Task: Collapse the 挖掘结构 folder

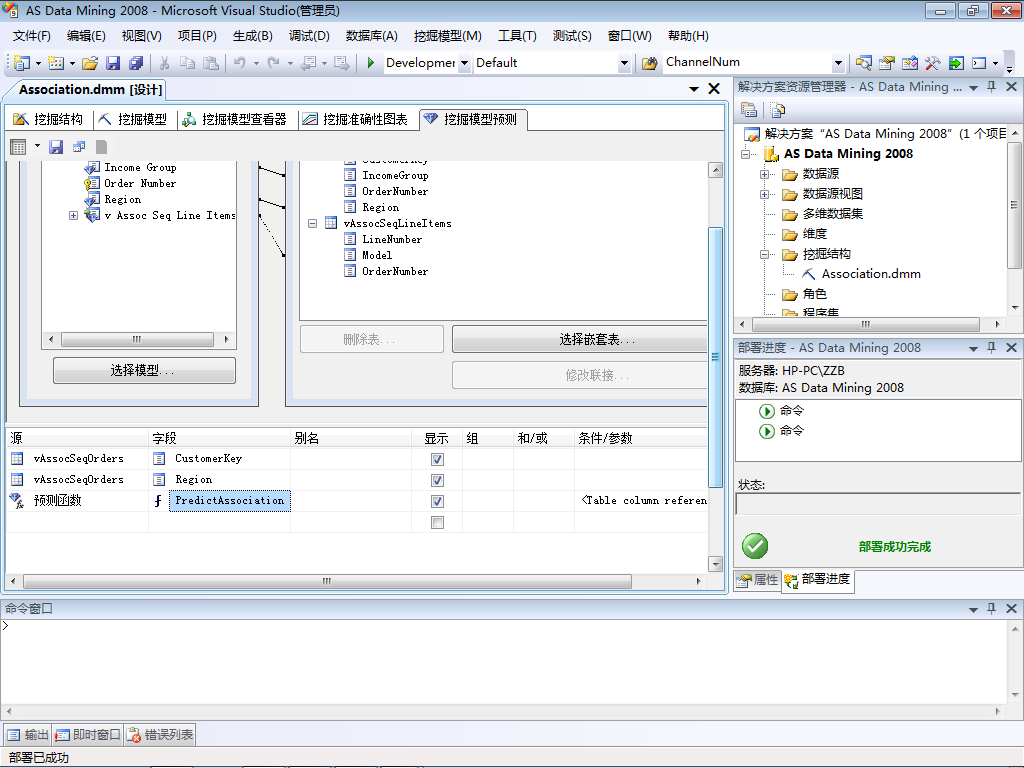Action: click(764, 255)
